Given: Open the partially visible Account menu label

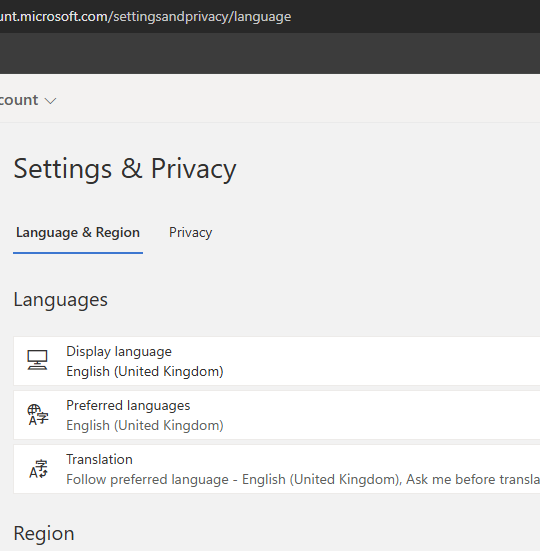Looking at the screenshot, I should pyautogui.click(x=19, y=100).
